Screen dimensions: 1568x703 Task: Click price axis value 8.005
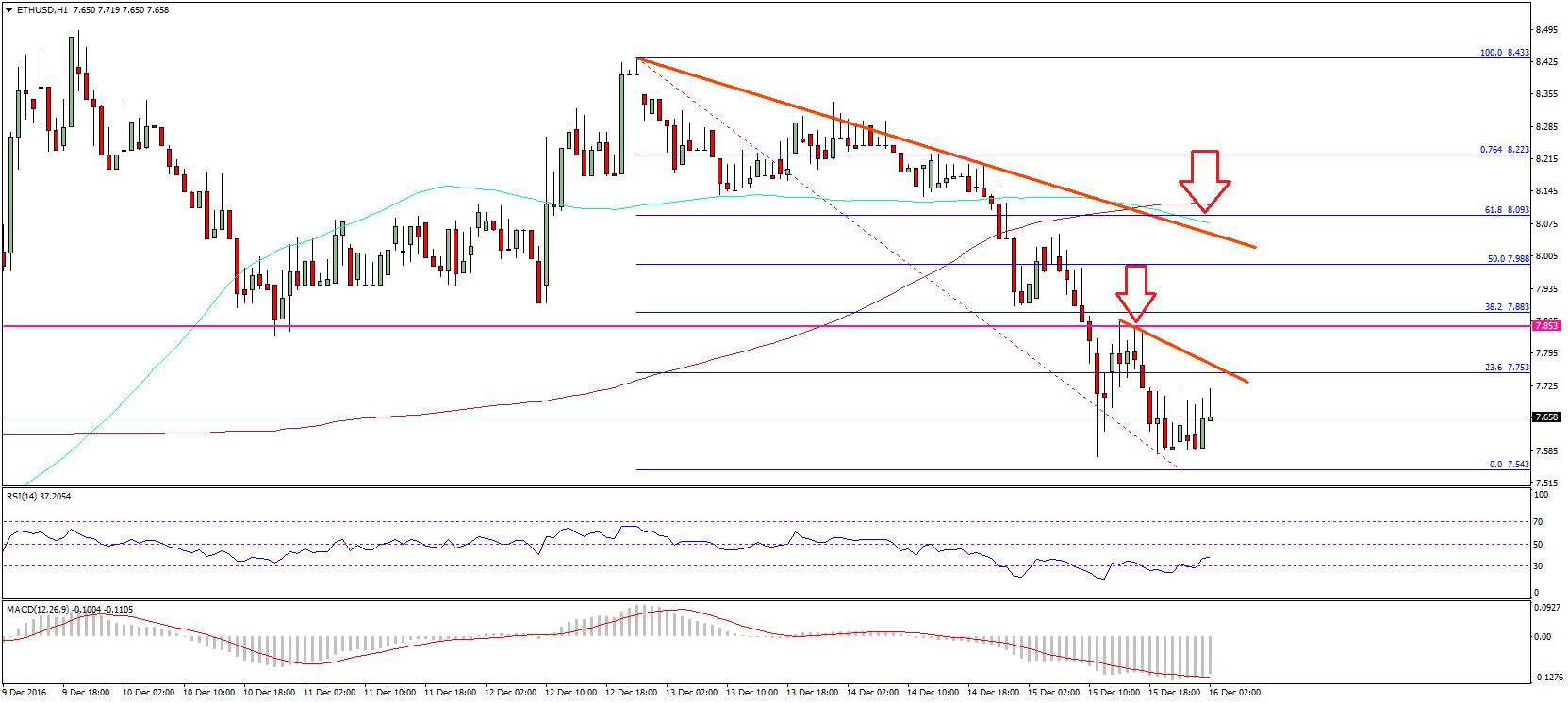[1546, 256]
